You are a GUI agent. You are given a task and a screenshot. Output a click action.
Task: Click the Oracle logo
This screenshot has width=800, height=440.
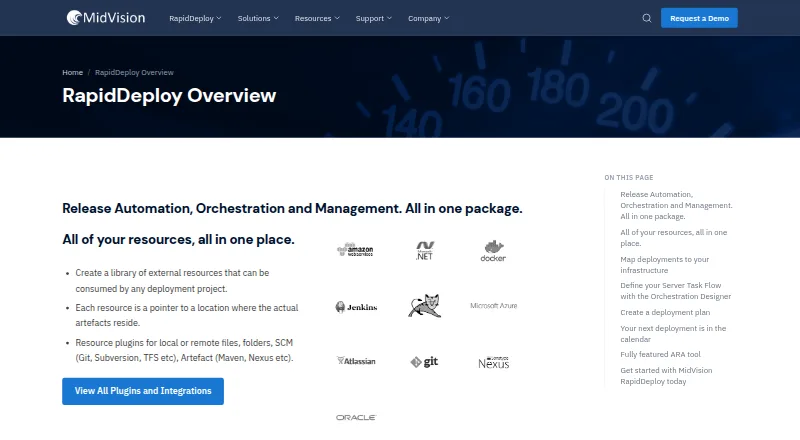(x=356, y=418)
